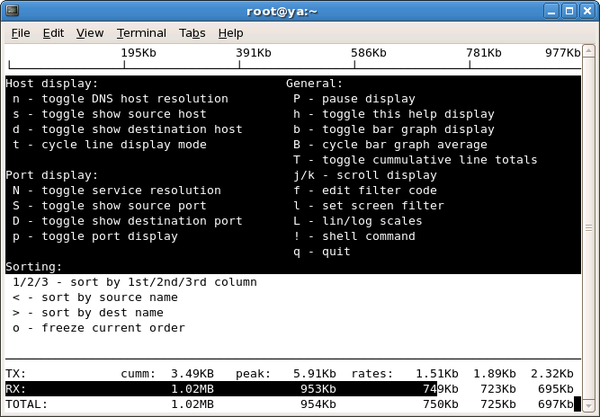The width and height of the screenshot is (600, 417).
Task: Click the TX cumulative value 3.49KB
Action: tap(192, 374)
